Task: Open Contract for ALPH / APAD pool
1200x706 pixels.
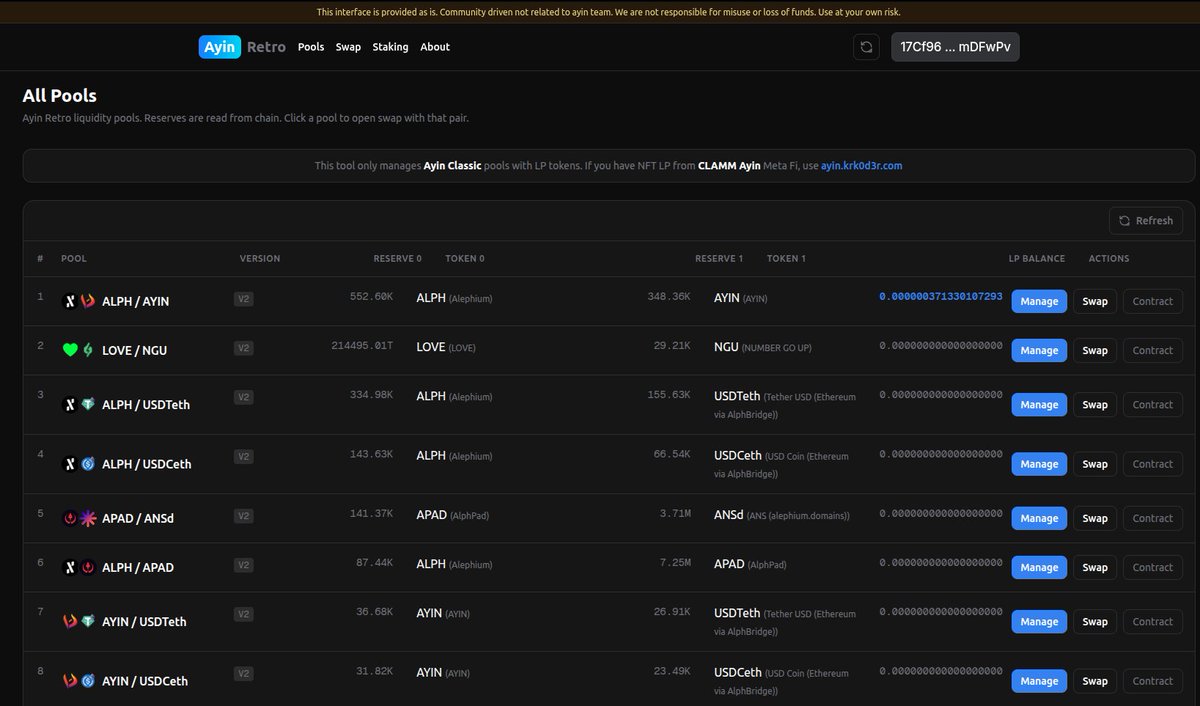Action: [x=1152, y=567]
